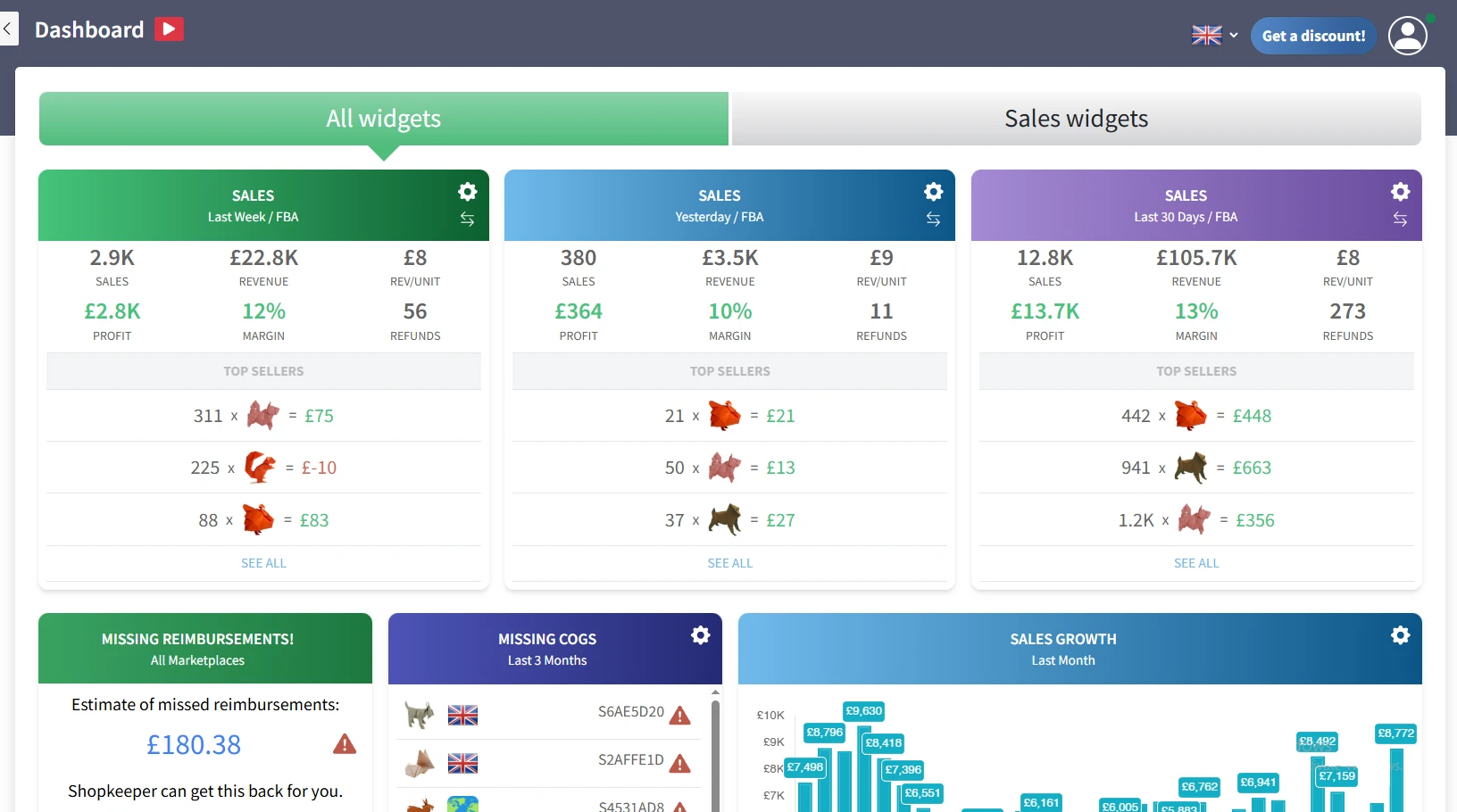Click SEE ALL under Yesterday top sellers
Viewport: 1457px width, 812px height.
[730, 563]
